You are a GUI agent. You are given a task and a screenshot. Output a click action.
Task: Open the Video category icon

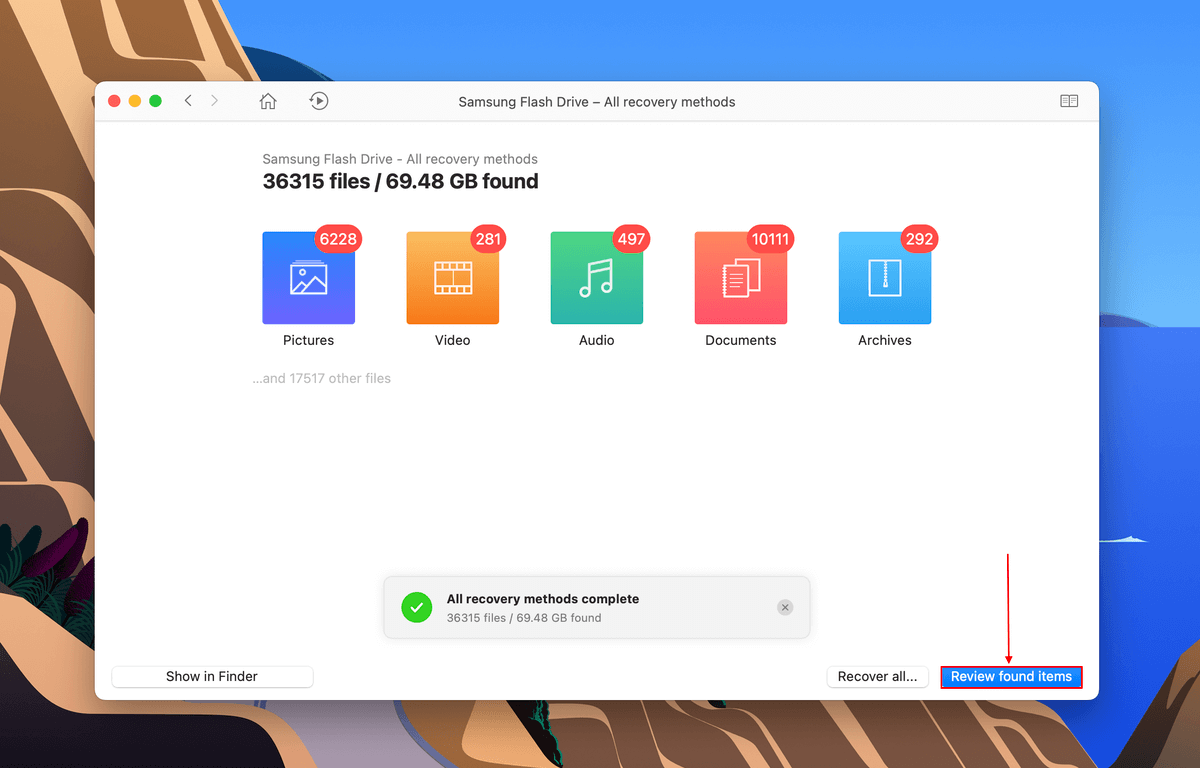(452, 278)
